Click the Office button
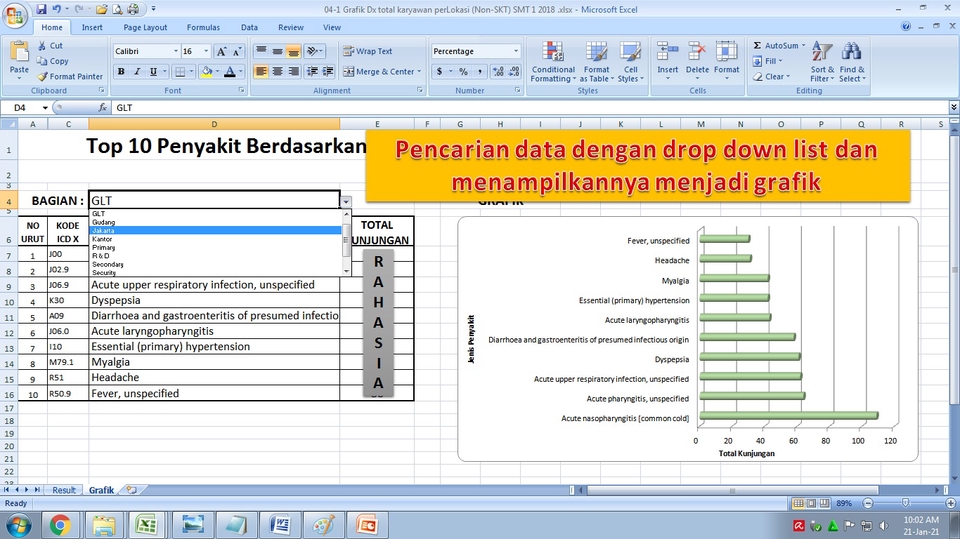The image size is (960, 539). click(x=15, y=15)
